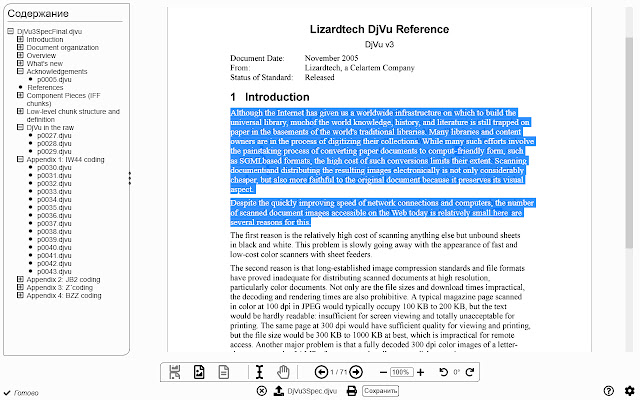Close the current document
The image size is (640, 400).
[262, 391]
